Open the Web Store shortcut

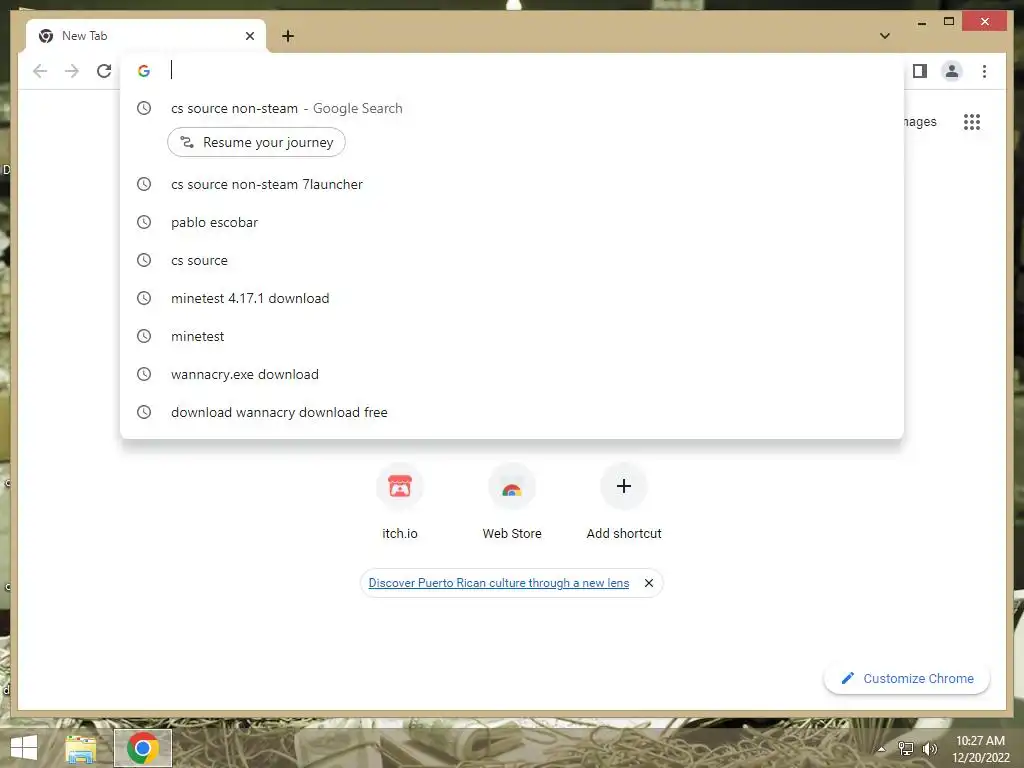(512, 502)
